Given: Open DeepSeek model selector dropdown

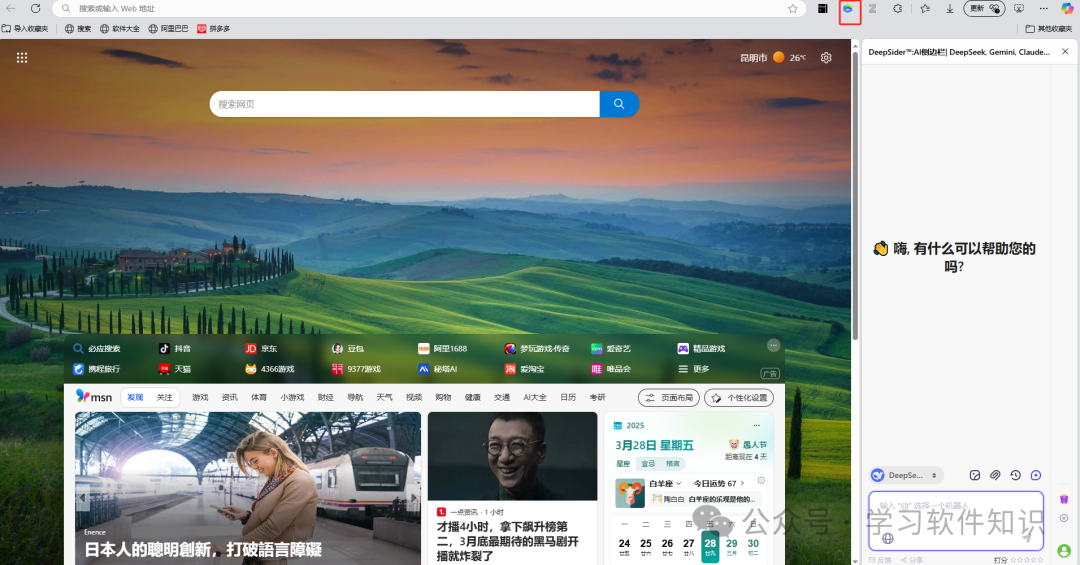Looking at the screenshot, I should point(906,475).
